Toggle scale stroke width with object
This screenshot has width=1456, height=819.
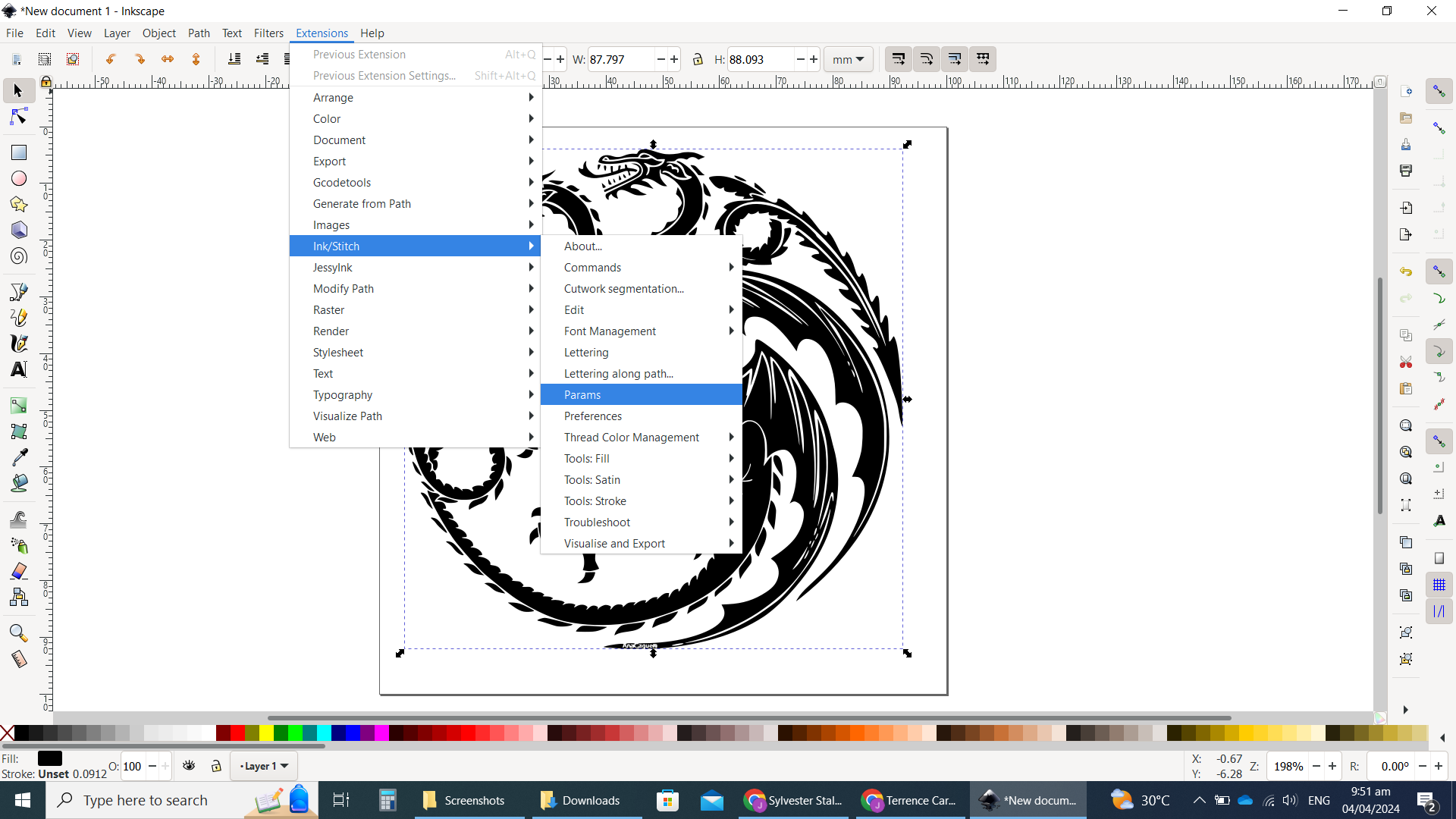[x=898, y=59]
